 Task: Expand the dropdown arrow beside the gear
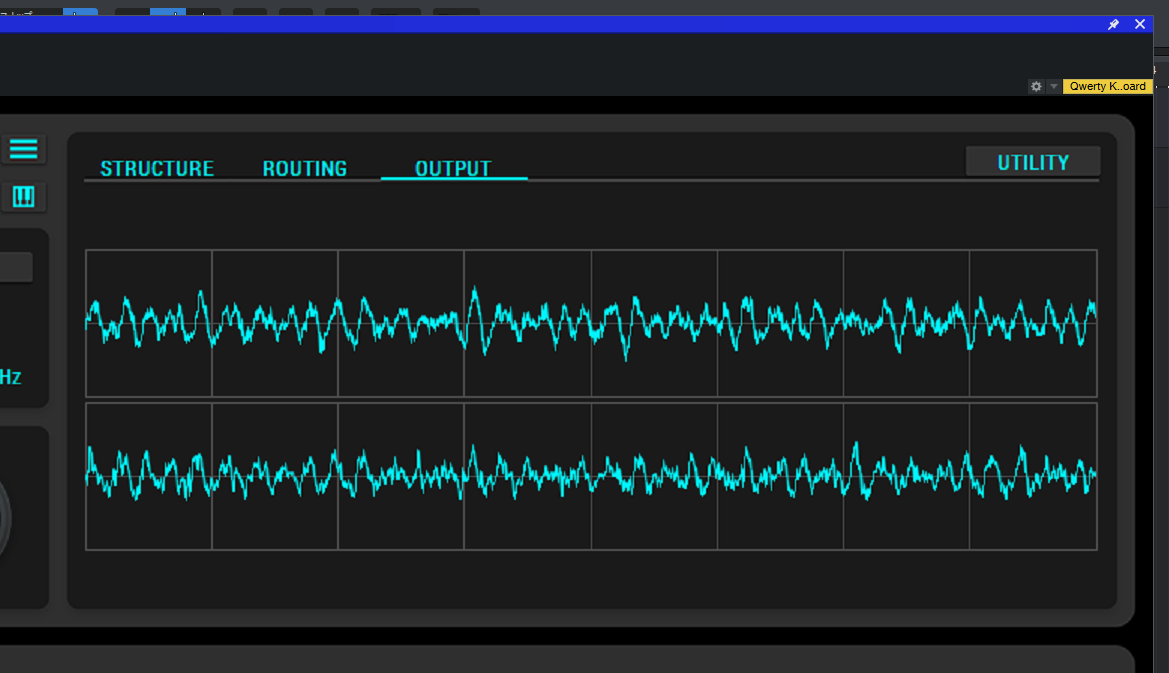[x=1053, y=87]
